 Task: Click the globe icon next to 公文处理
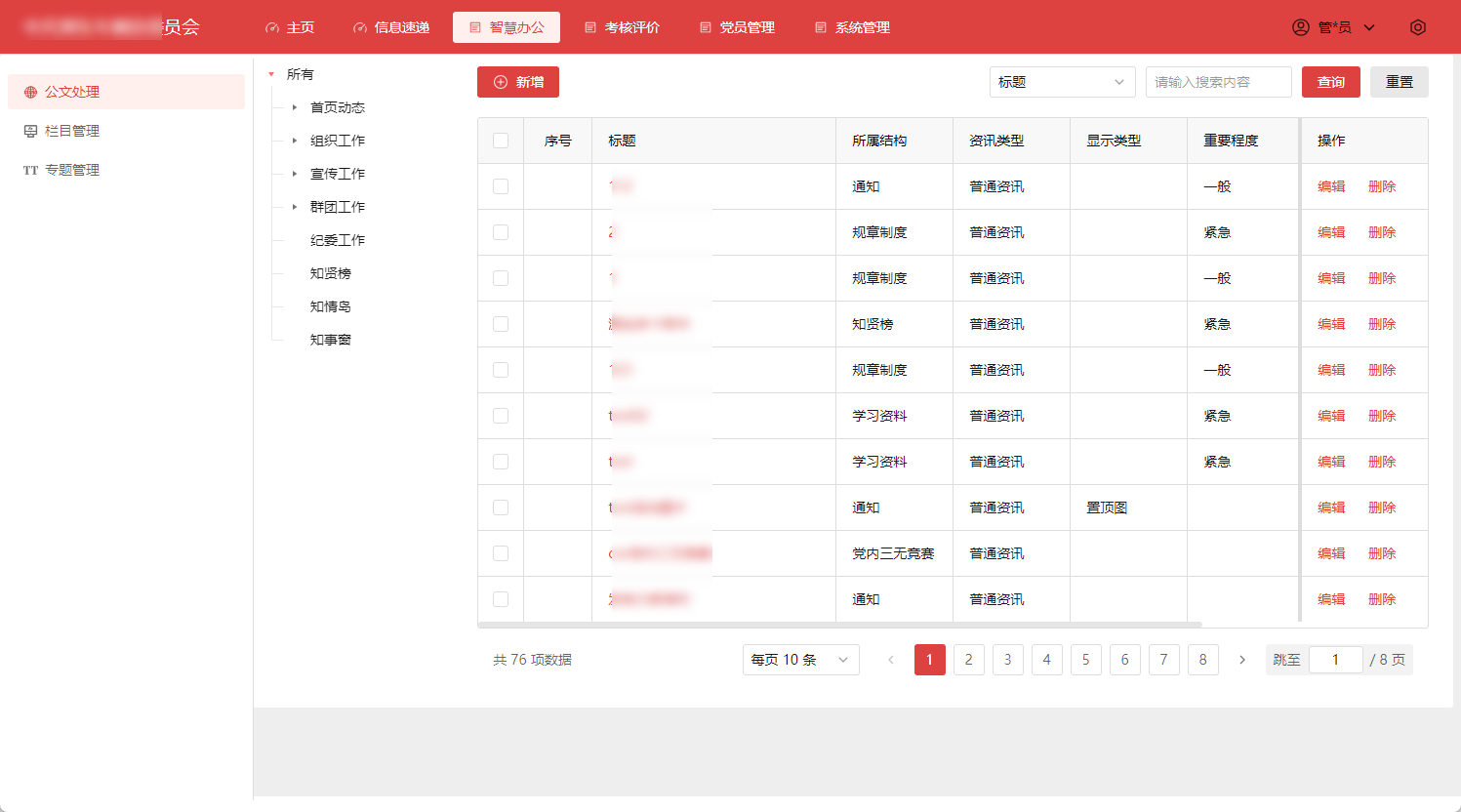(x=30, y=92)
